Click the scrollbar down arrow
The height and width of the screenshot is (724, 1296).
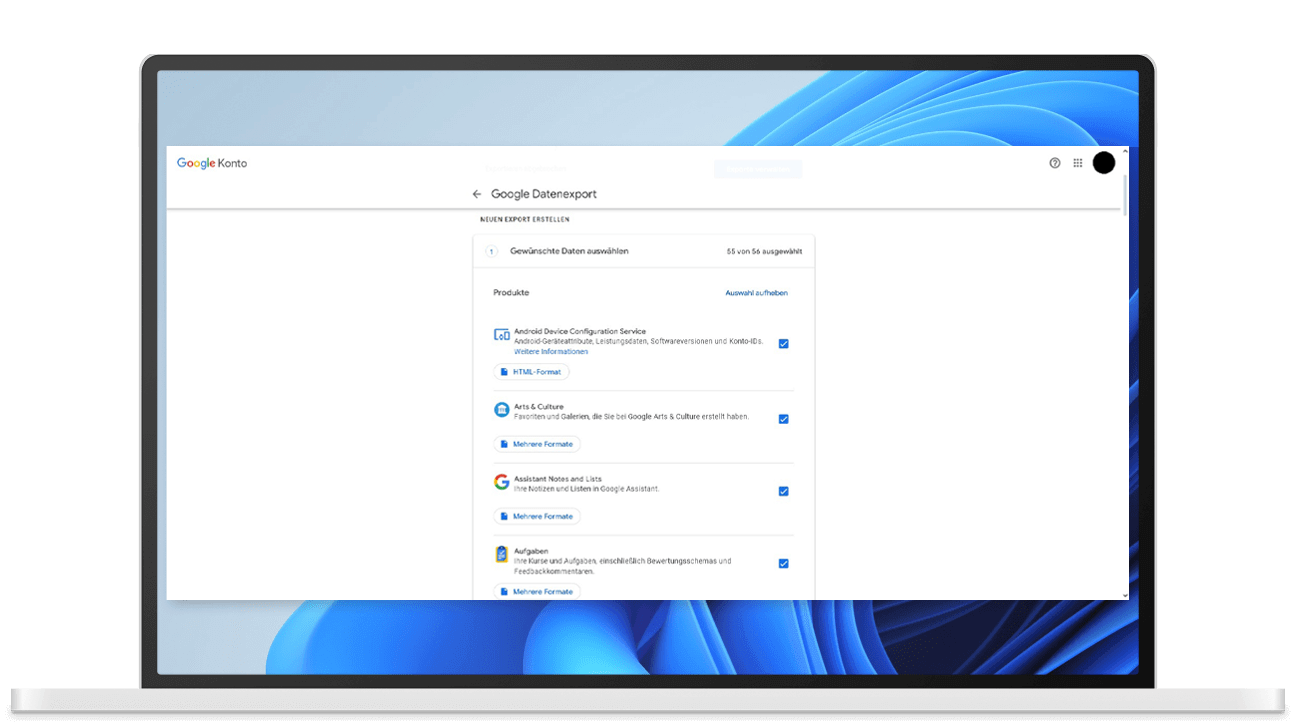[1125, 595]
